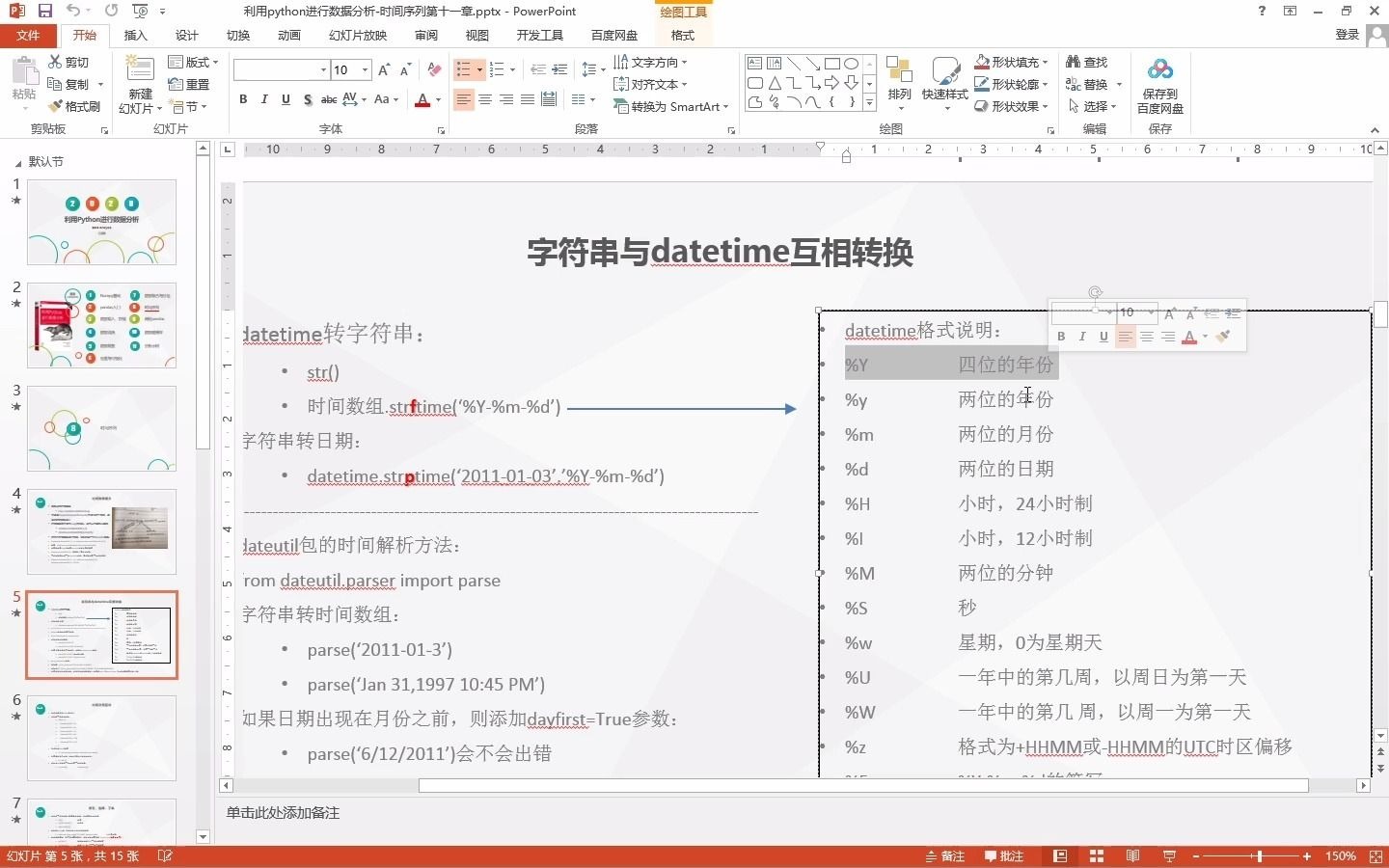The height and width of the screenshot is (868, 1389).
Task: Save the presentation from quick access toolbar
Action: tap(44, 11)
